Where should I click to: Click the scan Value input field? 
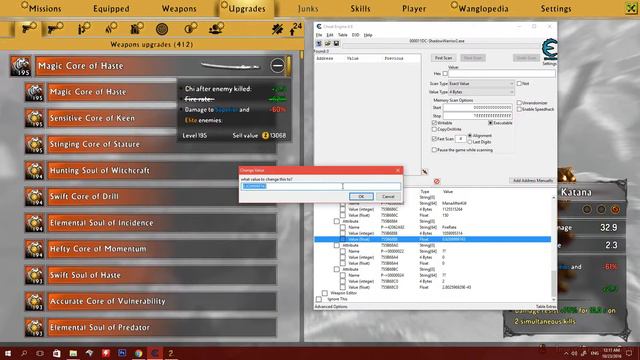502,74
